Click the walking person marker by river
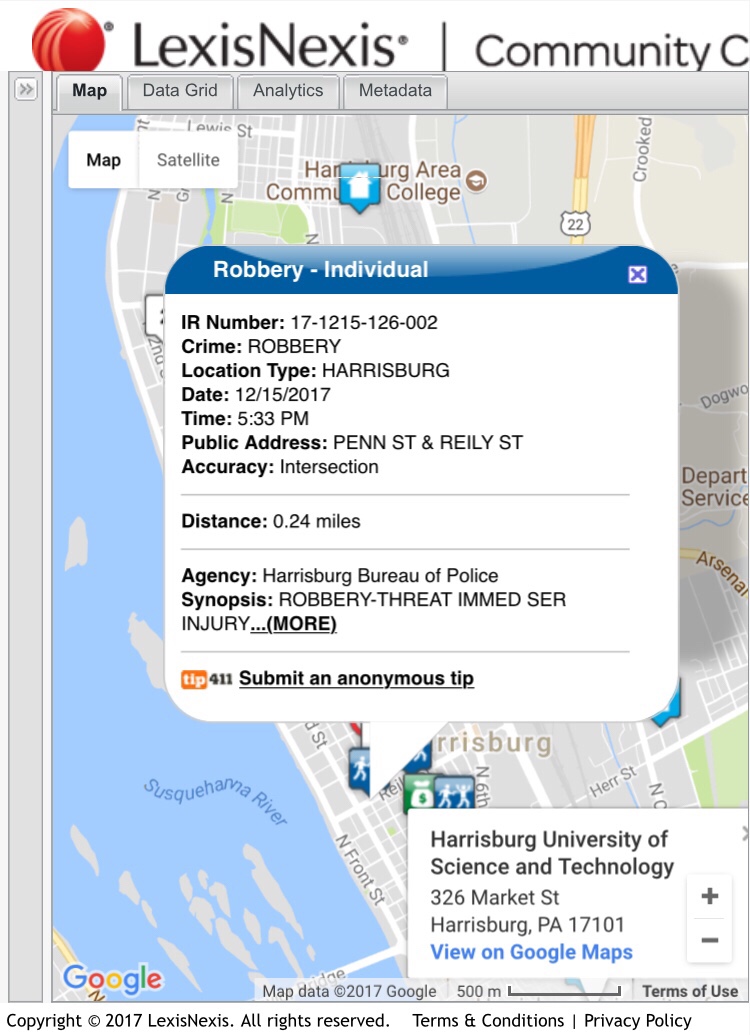Viewport: 750px width, 1035px height. pyautogui.click(x=358, y=770)
